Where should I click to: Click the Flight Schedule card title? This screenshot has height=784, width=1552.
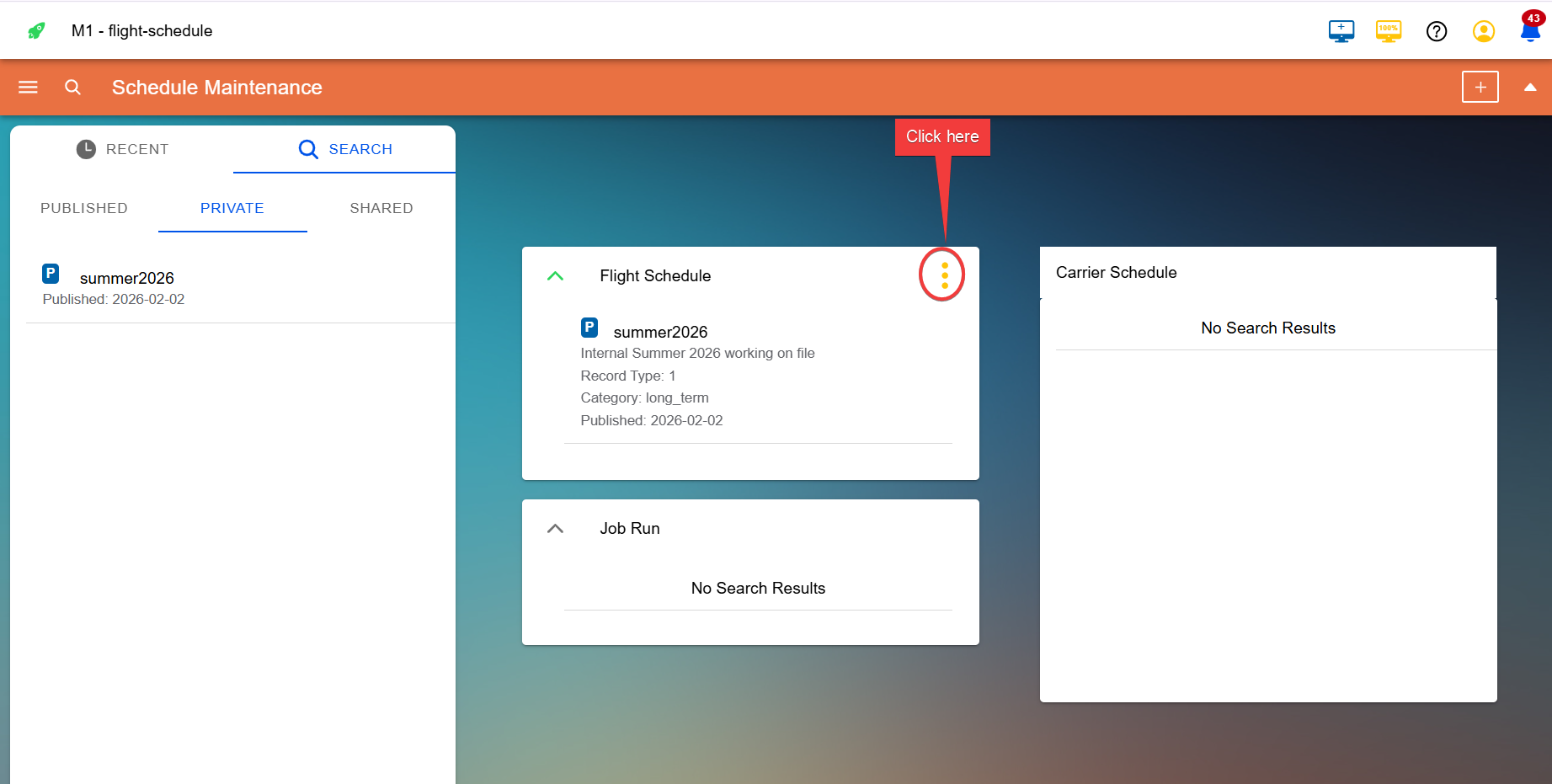click(655, 276)
